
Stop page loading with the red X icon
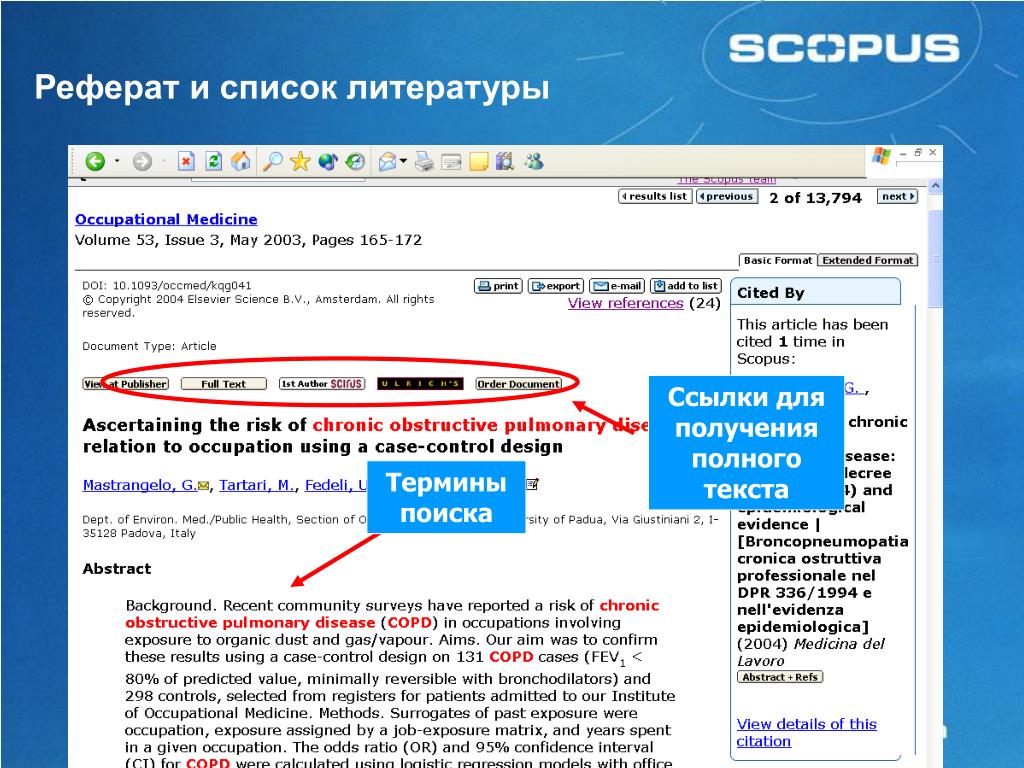[x=186, y=161]
